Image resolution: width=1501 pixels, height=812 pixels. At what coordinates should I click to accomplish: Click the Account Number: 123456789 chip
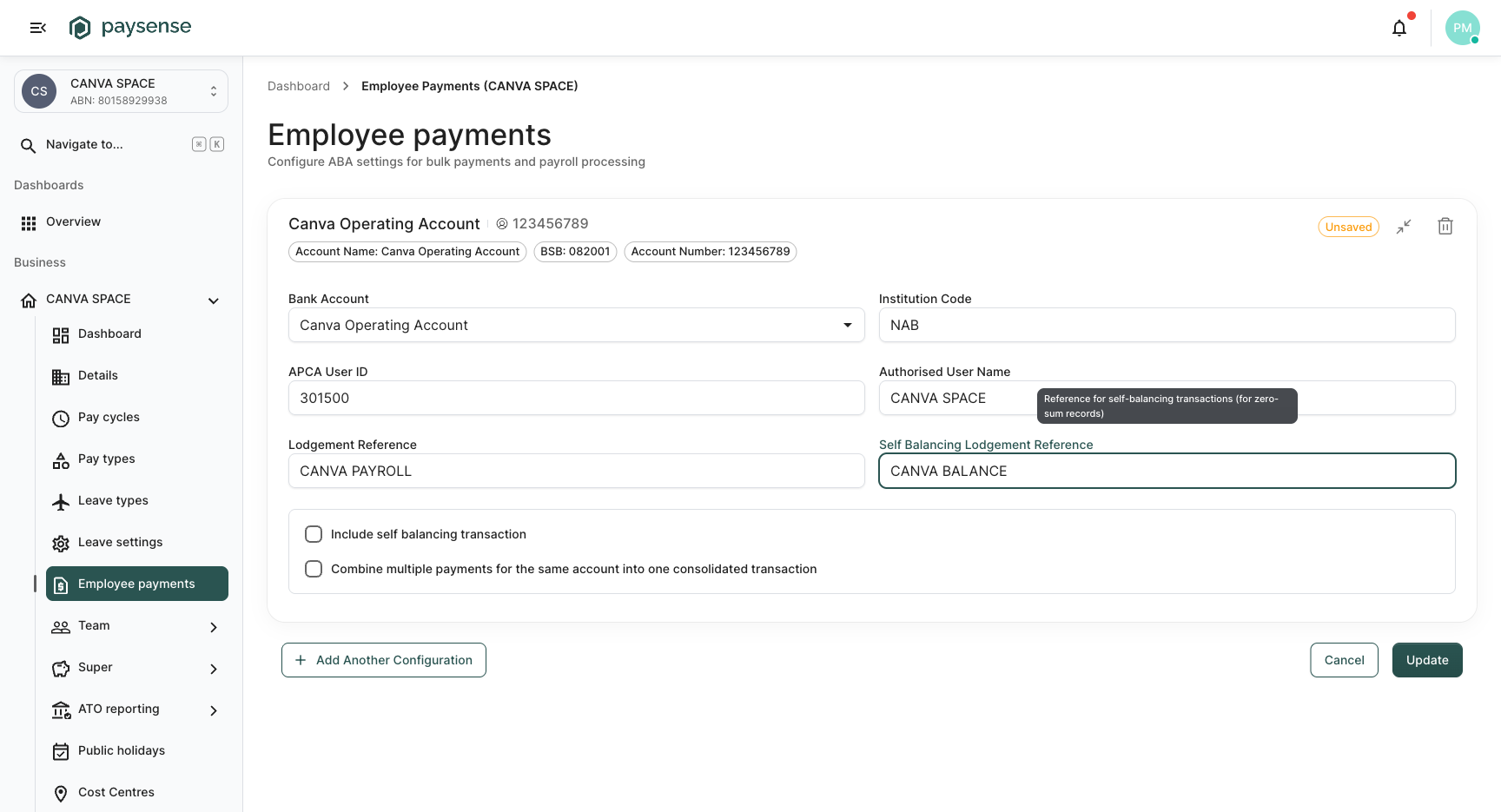[x=711, y=252]
